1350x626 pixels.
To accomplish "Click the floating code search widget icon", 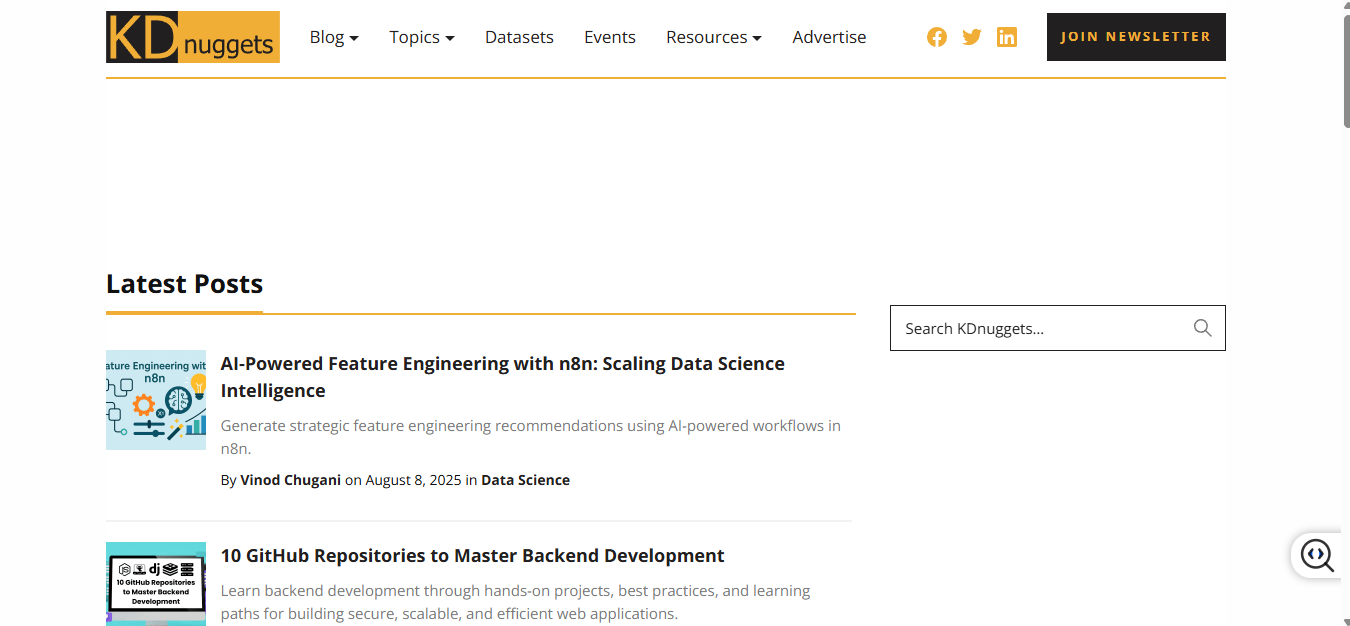I will 1316,555.
